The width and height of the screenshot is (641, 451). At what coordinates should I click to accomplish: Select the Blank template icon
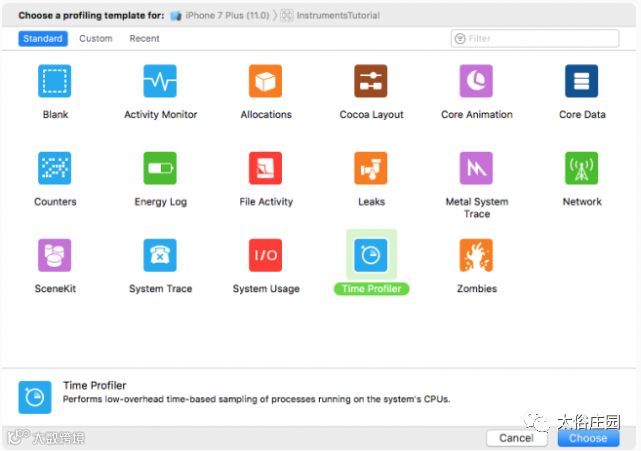[x=54, y=81]
